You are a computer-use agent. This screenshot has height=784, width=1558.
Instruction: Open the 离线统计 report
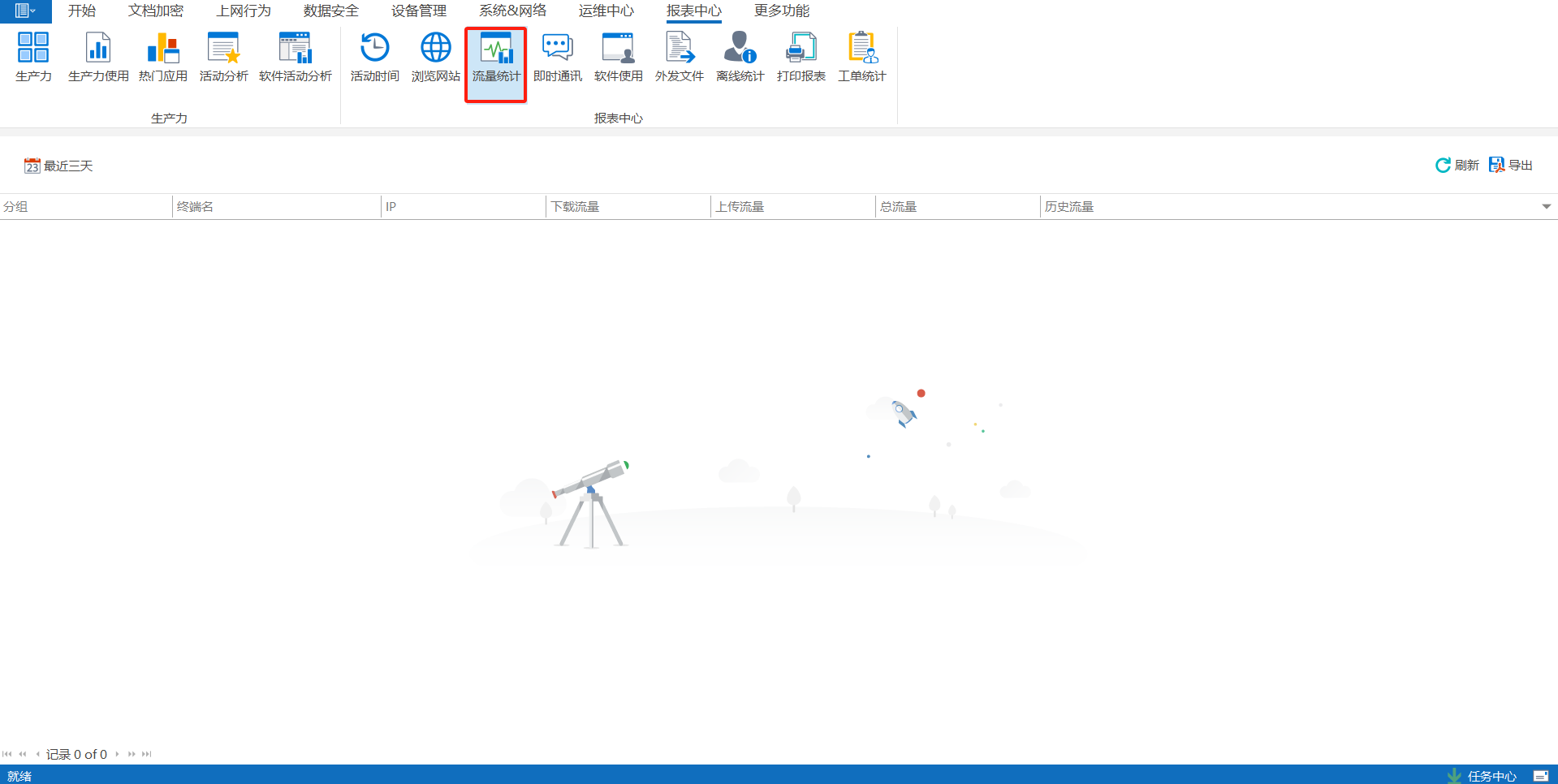[740, 57]
